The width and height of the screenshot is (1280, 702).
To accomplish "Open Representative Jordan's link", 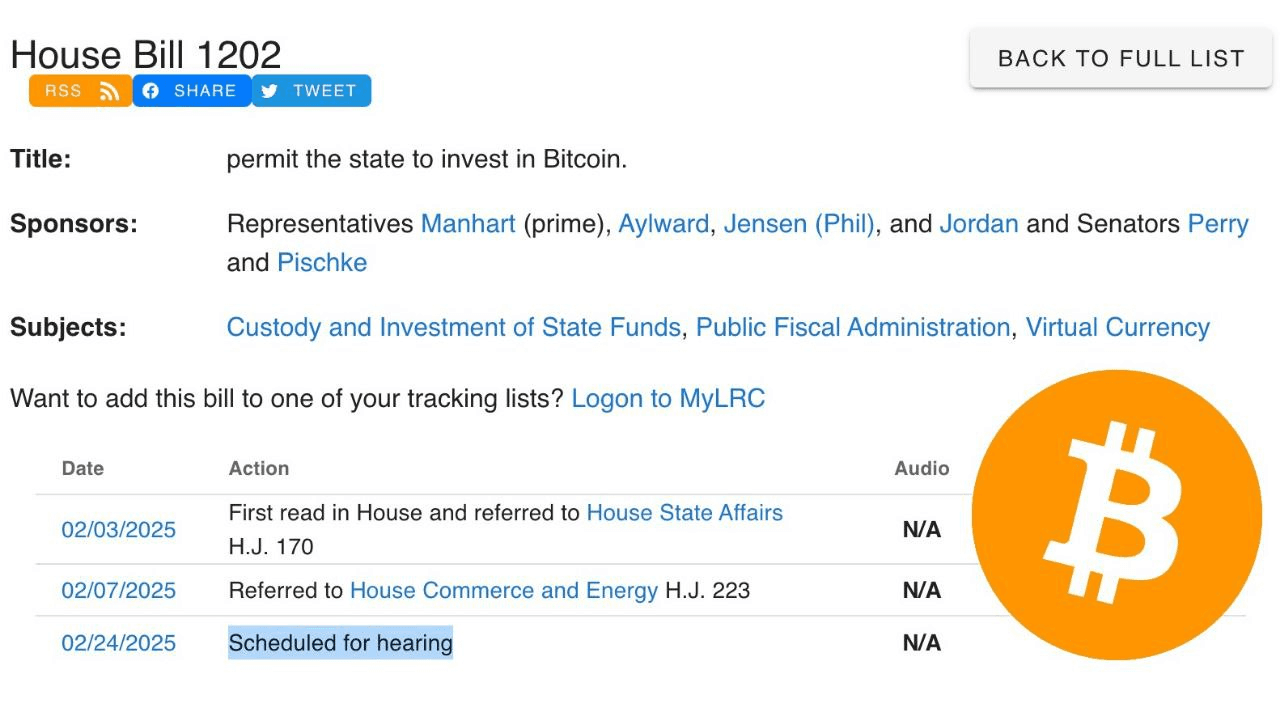I will click(x=979, y=223).
